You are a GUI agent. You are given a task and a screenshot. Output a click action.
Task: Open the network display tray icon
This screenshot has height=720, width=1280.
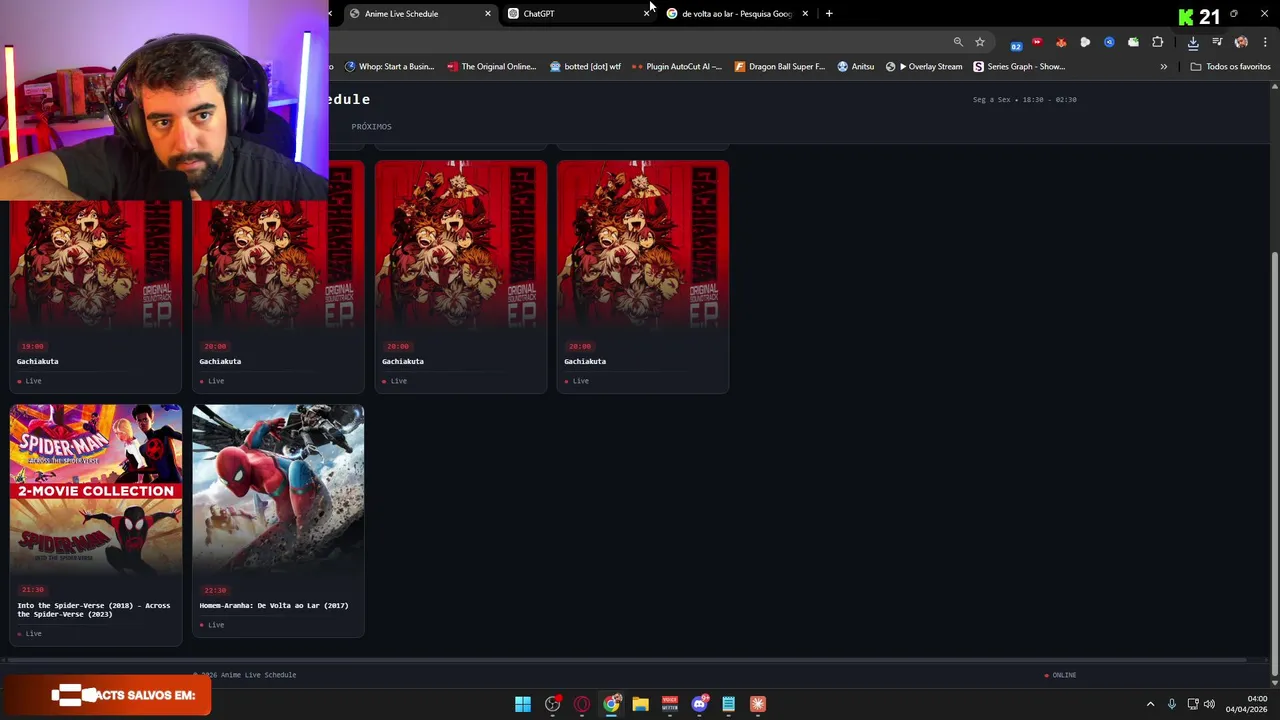tap(1193, 704)
